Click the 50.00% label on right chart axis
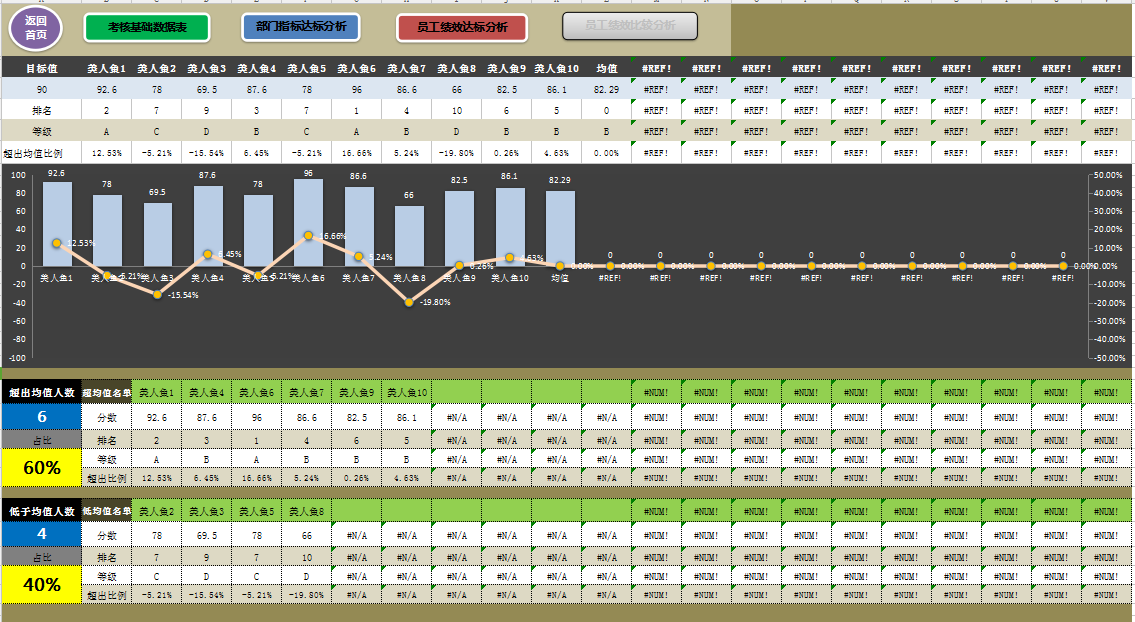Viewport: 1135px width, 622px height. coord(1108,175)
